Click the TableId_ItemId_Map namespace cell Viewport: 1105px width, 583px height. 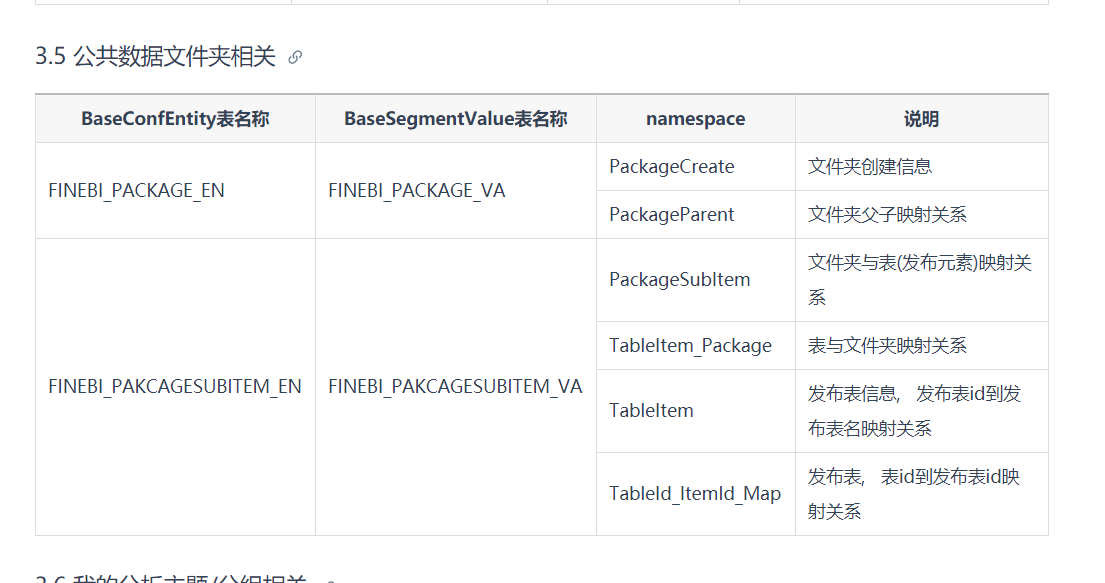click(696, 494)
